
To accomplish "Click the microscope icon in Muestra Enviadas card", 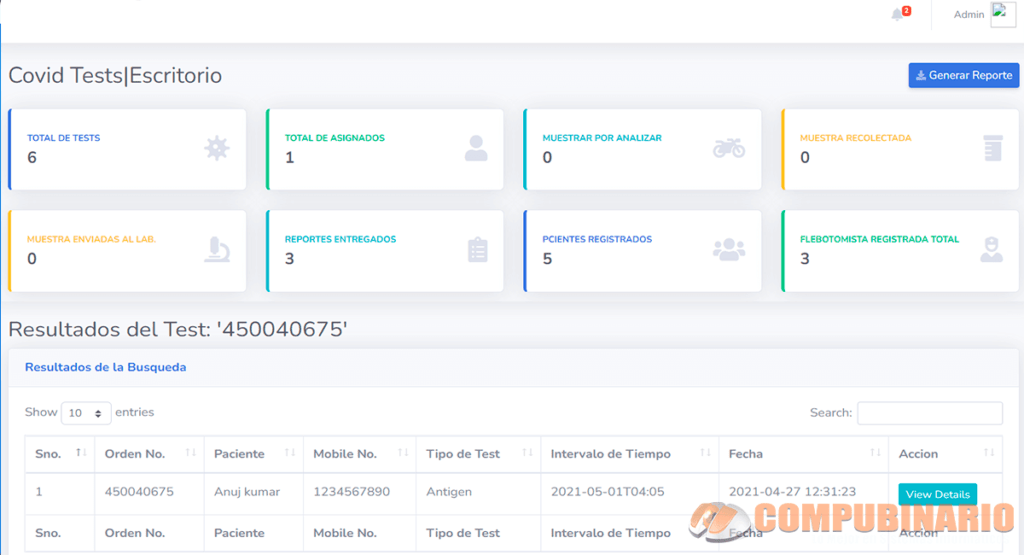I will [x=217, y=250].
